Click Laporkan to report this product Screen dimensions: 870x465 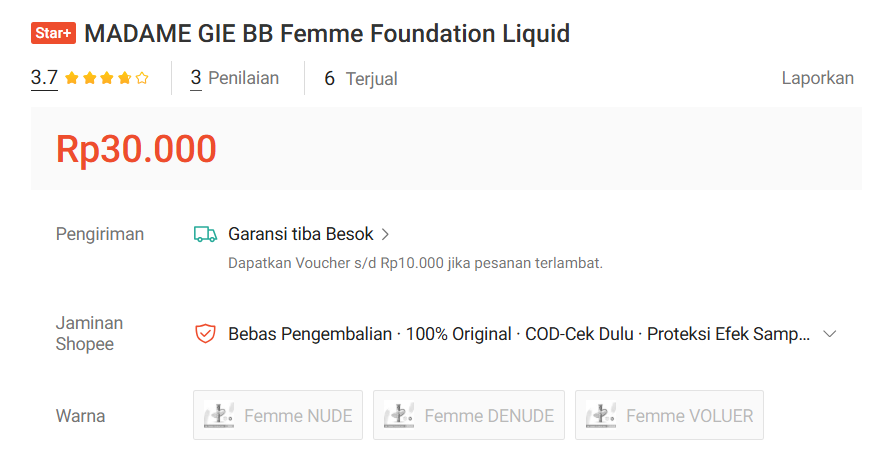pos(817,78)
